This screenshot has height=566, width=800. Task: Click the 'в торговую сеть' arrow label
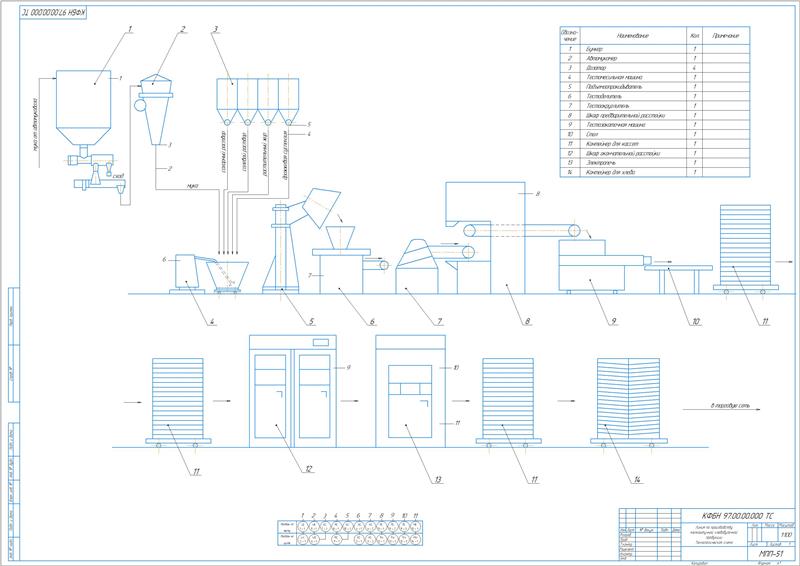(x=730, y=406)
